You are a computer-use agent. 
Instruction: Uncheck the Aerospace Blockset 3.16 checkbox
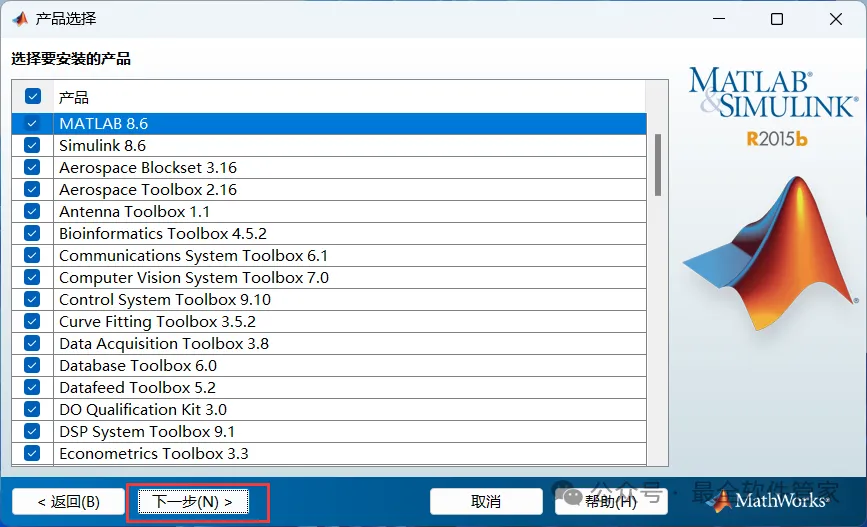coord(32,167)
